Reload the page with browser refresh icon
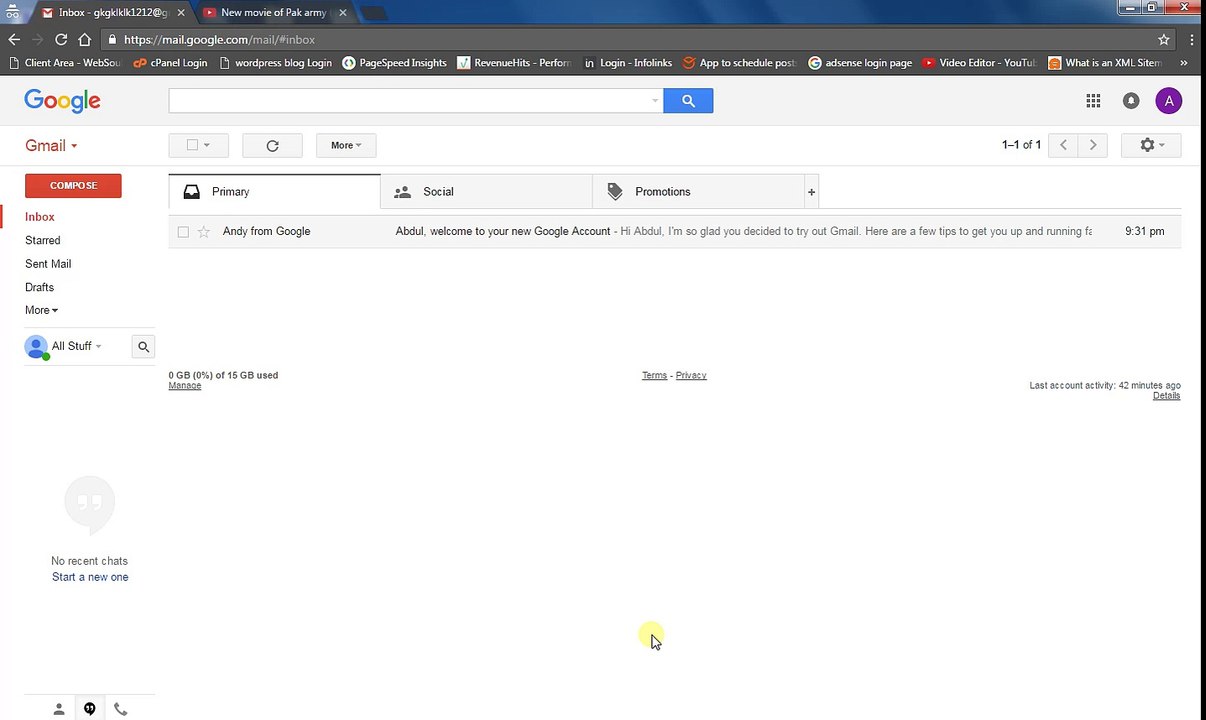This screenshot has height=720, width=1206. pos(61,39)
